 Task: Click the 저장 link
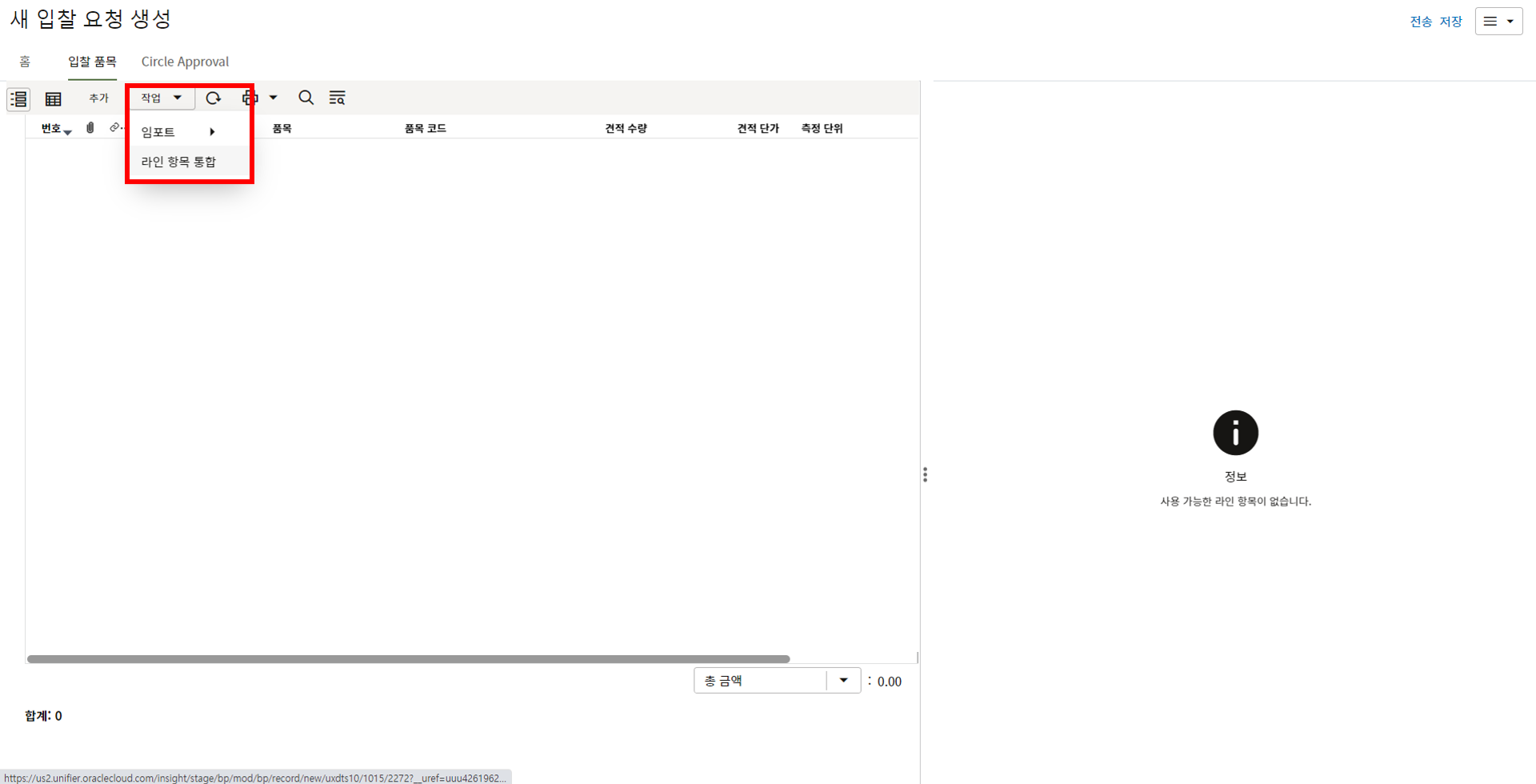tap(1450, 22)
